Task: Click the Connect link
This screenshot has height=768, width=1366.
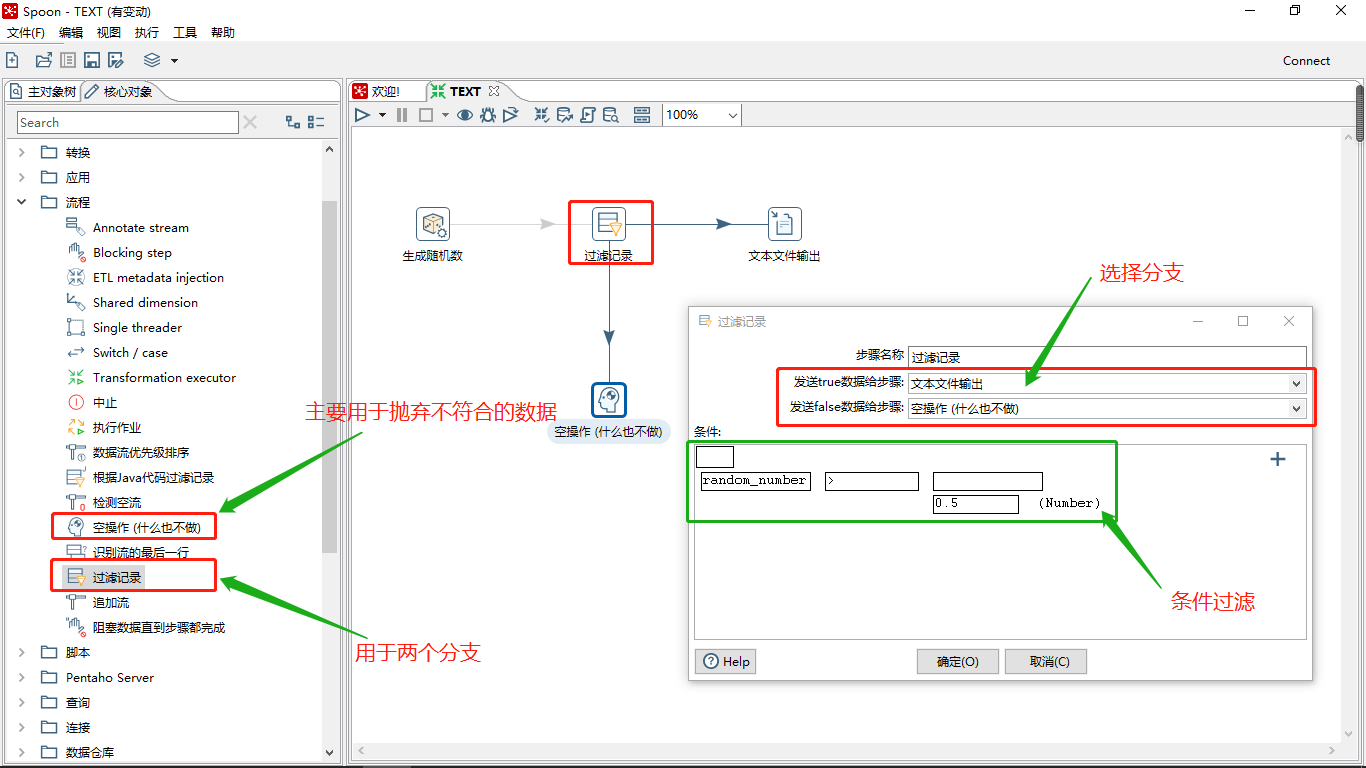Action: pyautogui.click(x=1306, y=61)
